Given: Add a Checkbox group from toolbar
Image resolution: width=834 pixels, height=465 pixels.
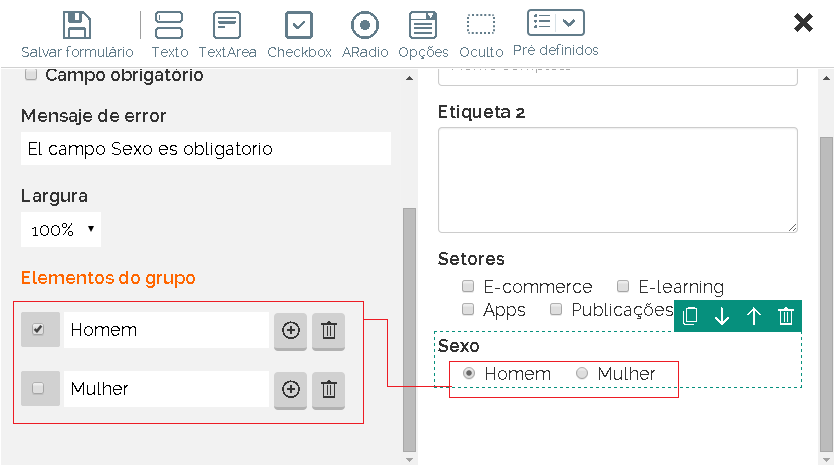Looking at the screenshot, I should click(299, 25).
